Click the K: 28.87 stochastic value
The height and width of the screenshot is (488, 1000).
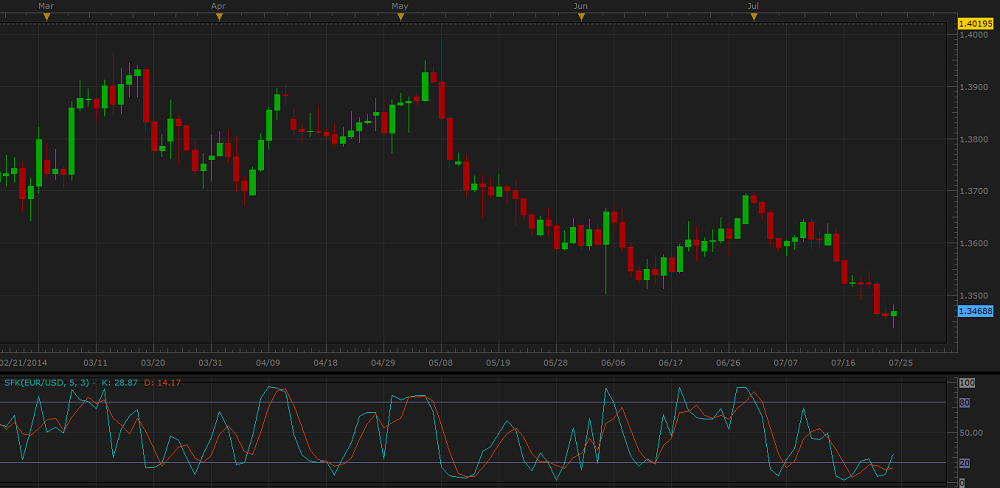[120, 382]
